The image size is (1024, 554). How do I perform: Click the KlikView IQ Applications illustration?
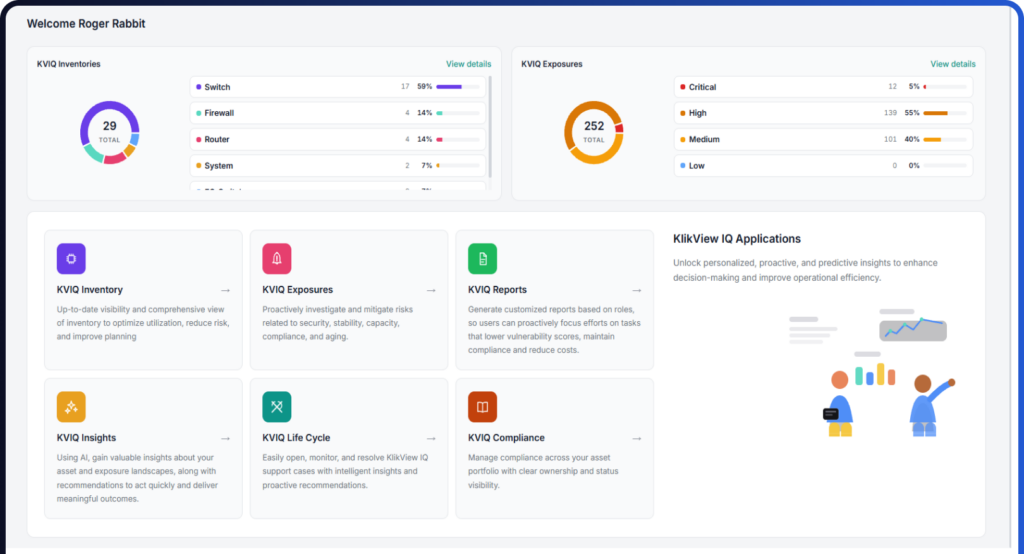(872, 372)
